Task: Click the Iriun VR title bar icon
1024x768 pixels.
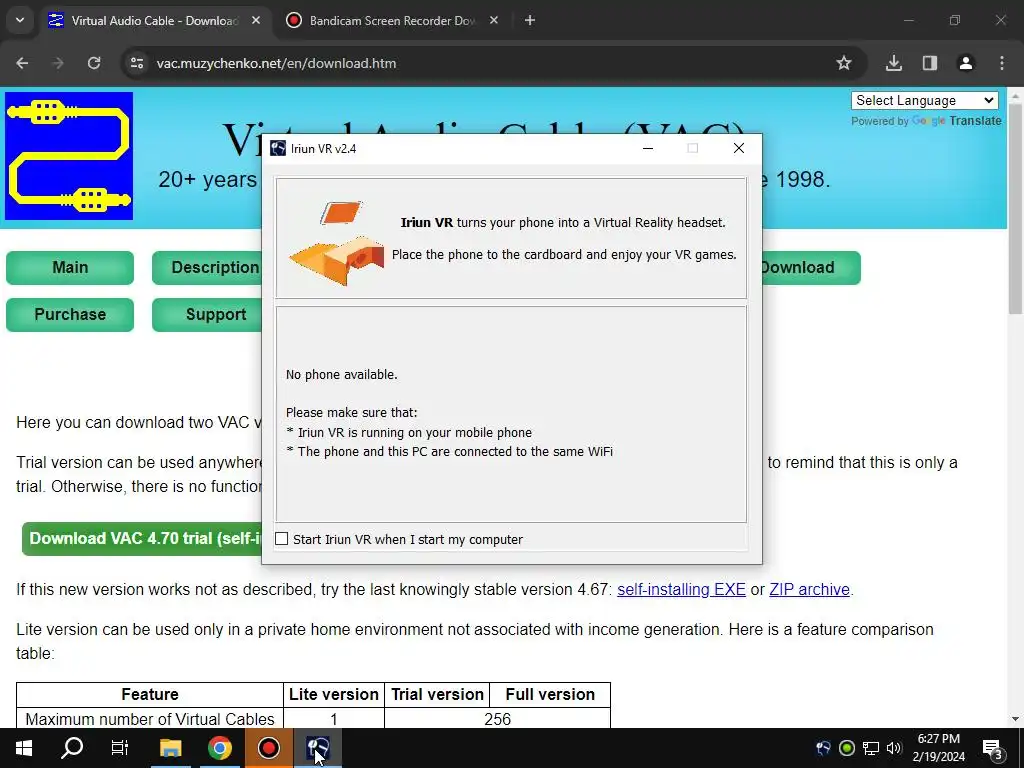Action: click(278, 148)
